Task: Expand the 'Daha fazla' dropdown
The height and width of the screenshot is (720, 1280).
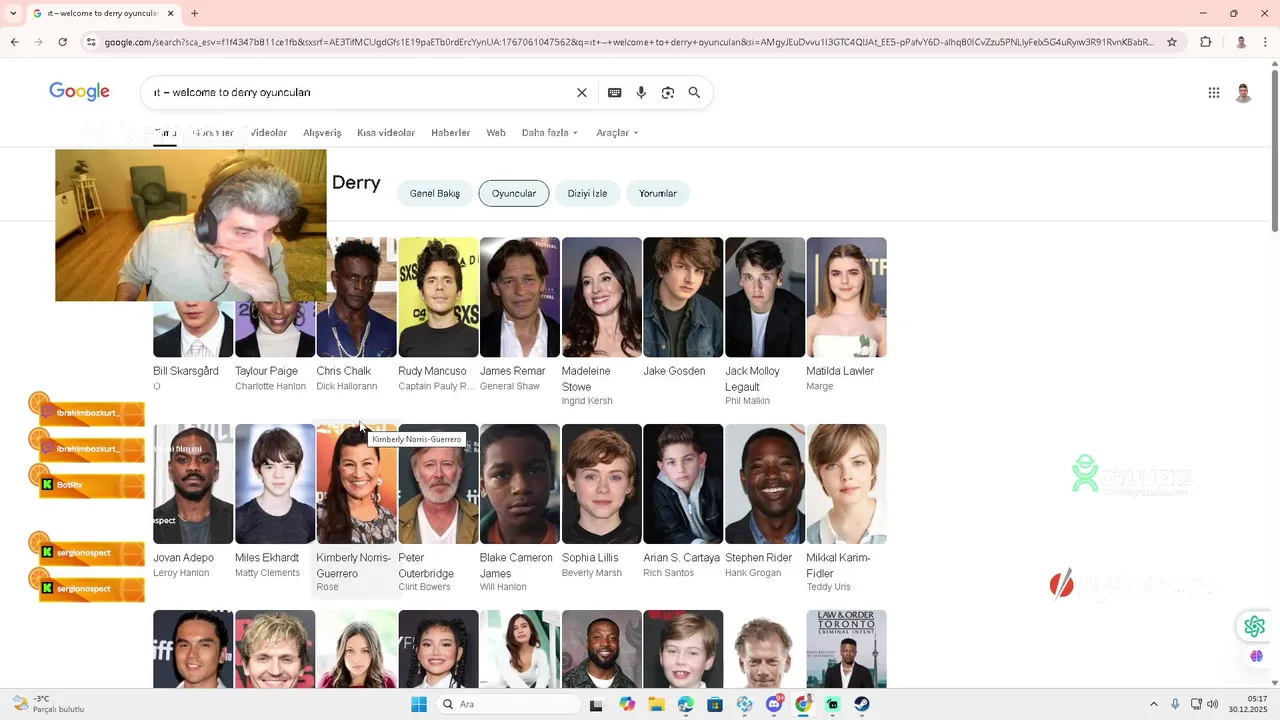Action: [x=550, y=133]
